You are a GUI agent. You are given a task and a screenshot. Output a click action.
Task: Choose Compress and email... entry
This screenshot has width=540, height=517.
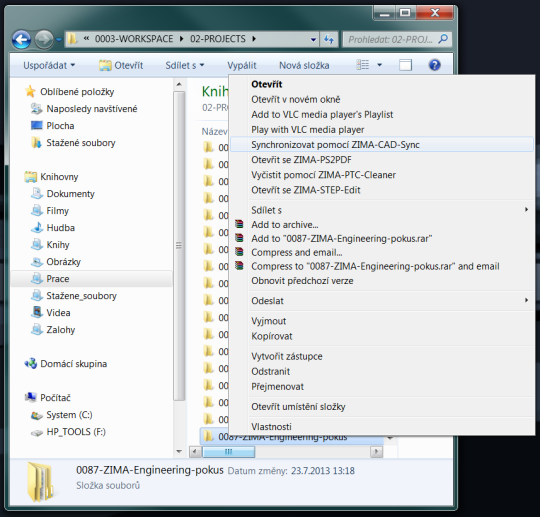coord(382,252)
